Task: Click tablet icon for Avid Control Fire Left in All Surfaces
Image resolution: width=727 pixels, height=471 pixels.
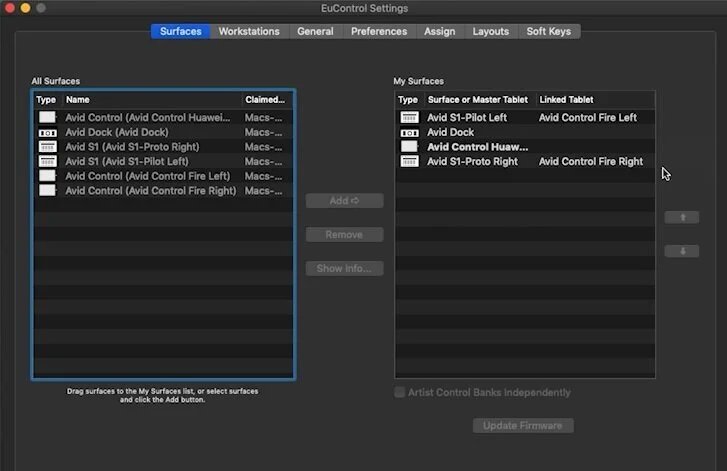Action: [x=47, y=176]
